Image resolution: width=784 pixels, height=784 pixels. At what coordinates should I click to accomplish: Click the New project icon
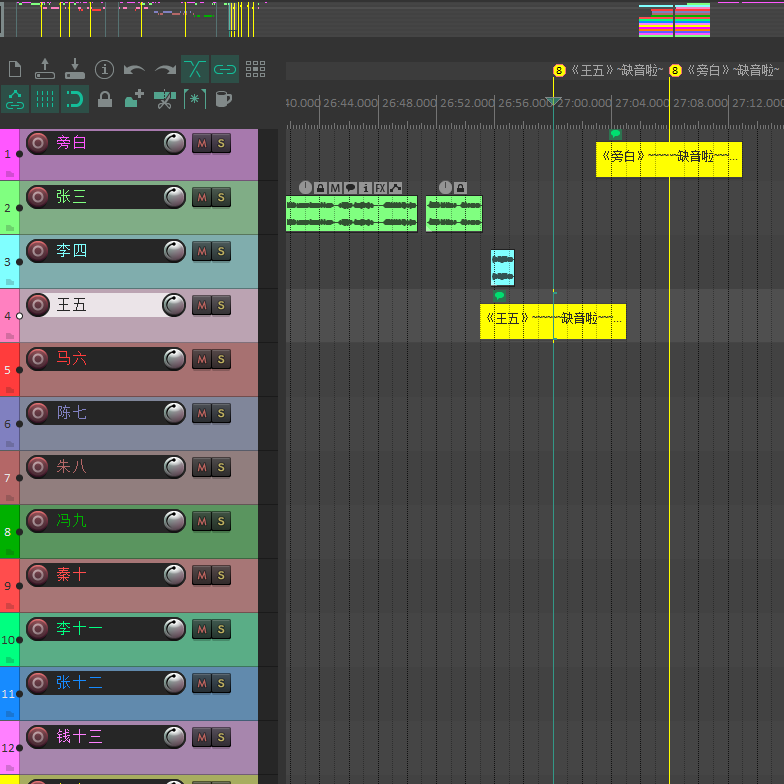pyautogui.click(x=15, y=69)
